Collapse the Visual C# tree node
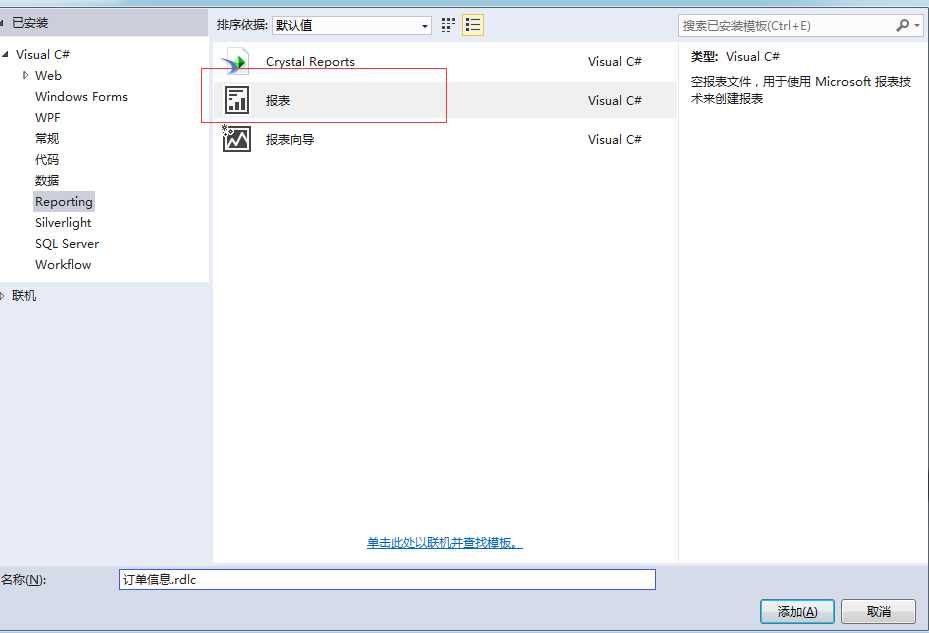Screen dimensions: 929x633 [5, 55]
